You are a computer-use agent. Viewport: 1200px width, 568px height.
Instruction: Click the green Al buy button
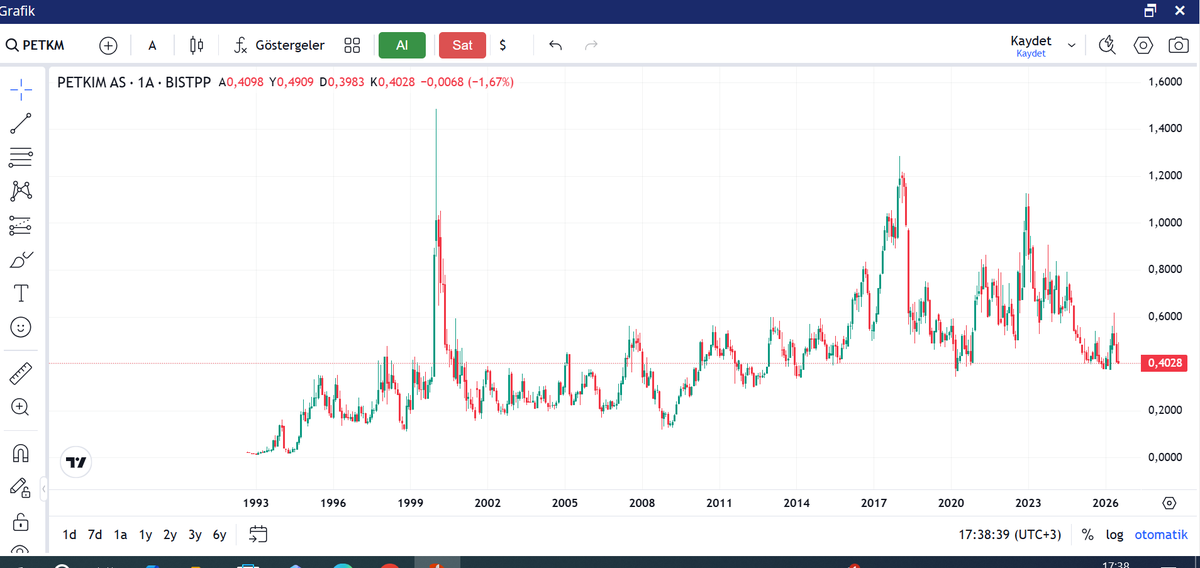pyautogui.click(x=402, y=45)
